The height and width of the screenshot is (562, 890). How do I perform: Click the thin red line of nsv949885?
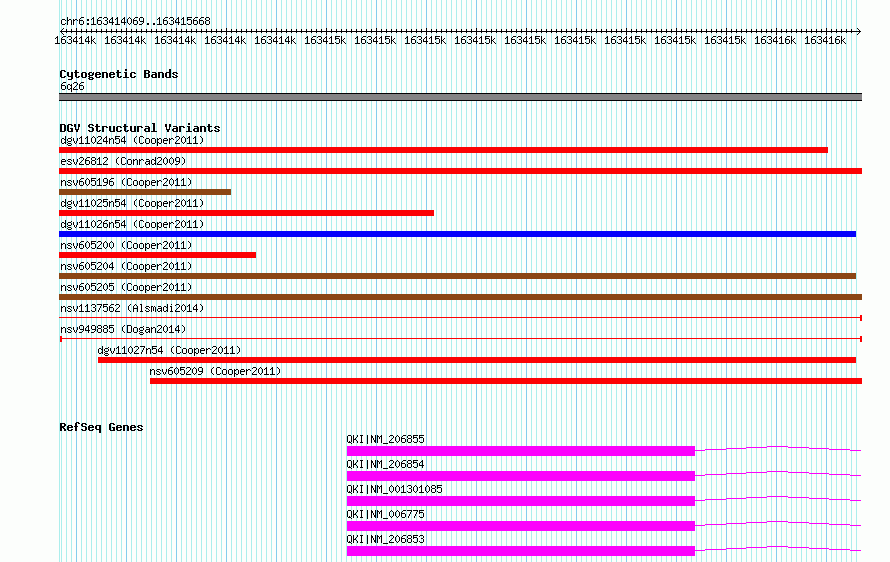pos(460,339)
